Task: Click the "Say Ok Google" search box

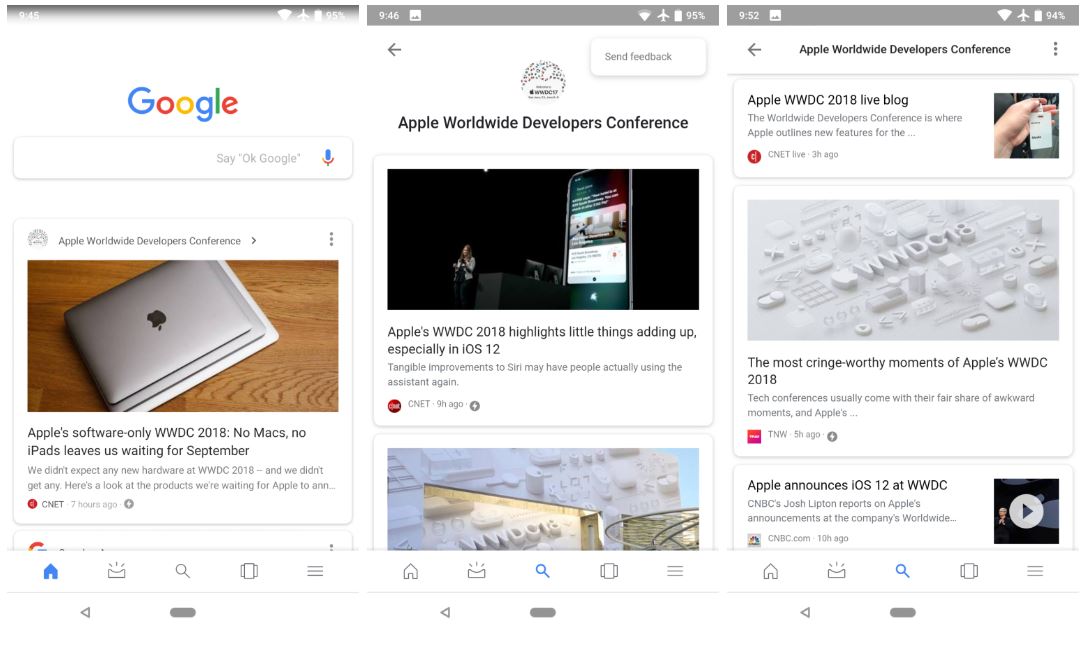Action: [x=170, y=158]
